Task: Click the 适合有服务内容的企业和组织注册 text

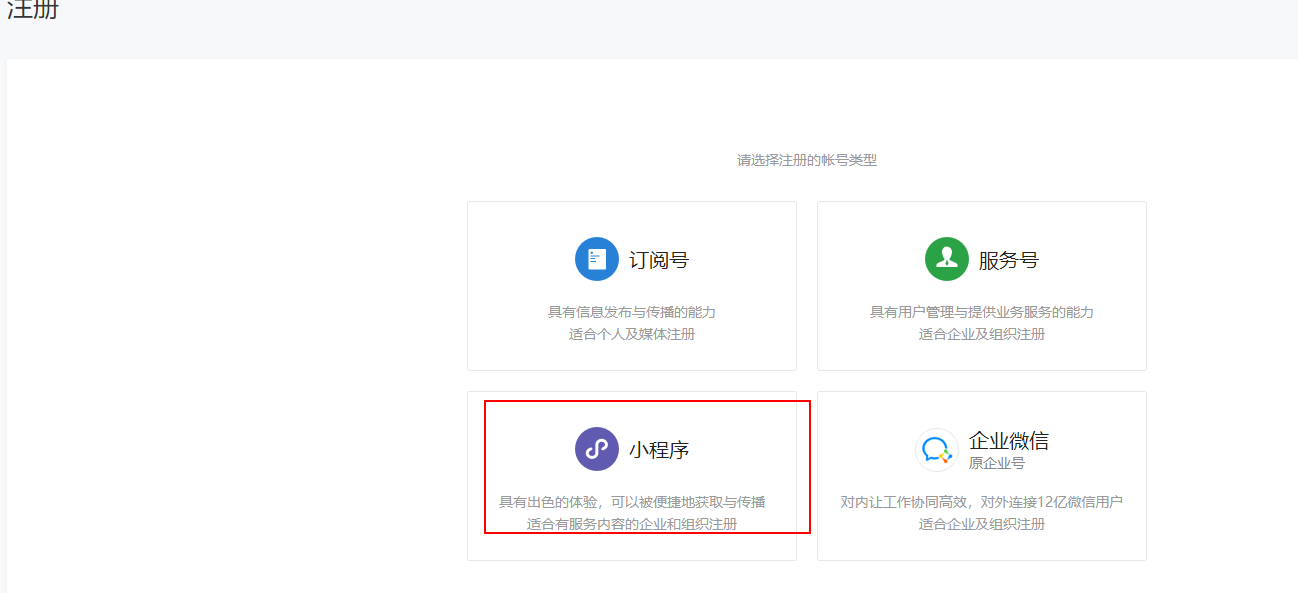Action: tap(631, 524)
